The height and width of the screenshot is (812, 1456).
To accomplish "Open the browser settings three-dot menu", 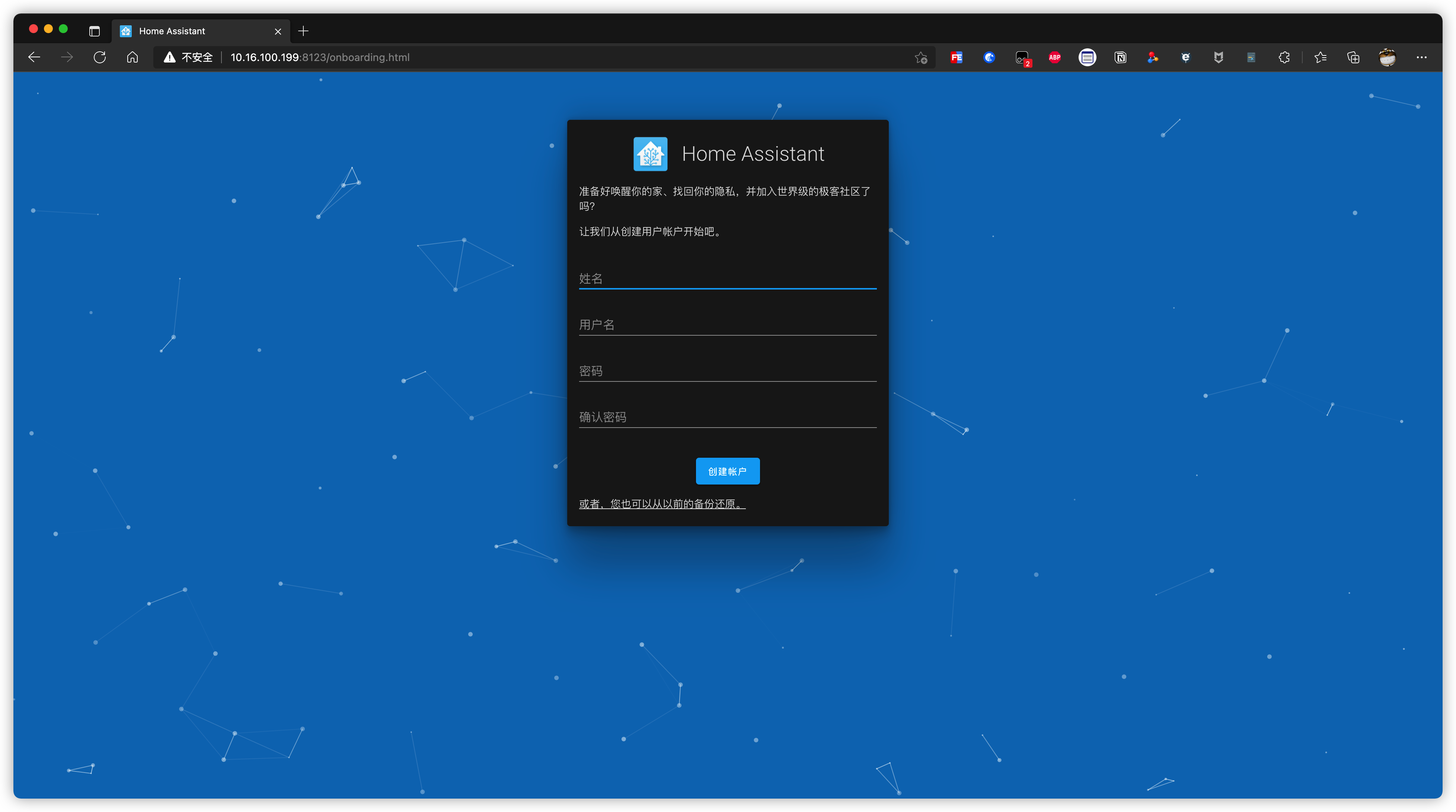I will pyautogui.click(x=1423, y=57).
